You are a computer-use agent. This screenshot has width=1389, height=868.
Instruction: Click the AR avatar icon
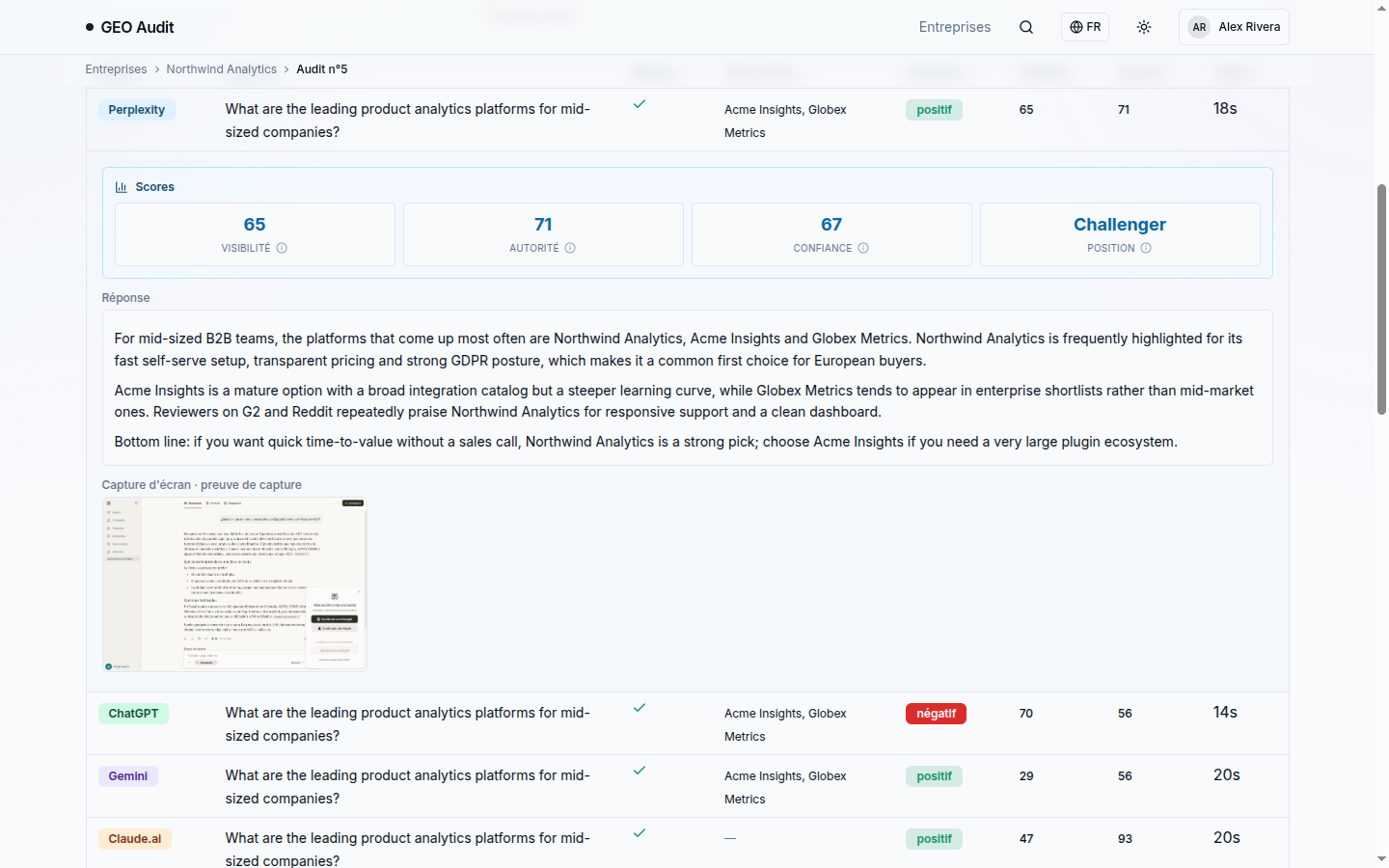point(1199,27)
